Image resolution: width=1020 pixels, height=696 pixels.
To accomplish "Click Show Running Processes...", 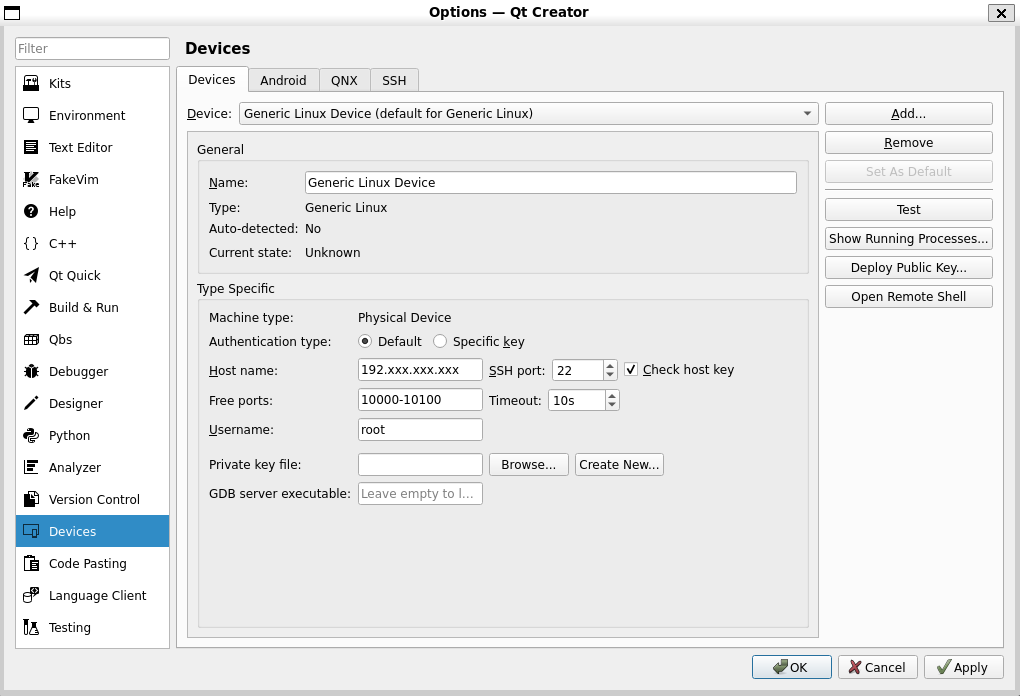I will [x=909, y=239].
